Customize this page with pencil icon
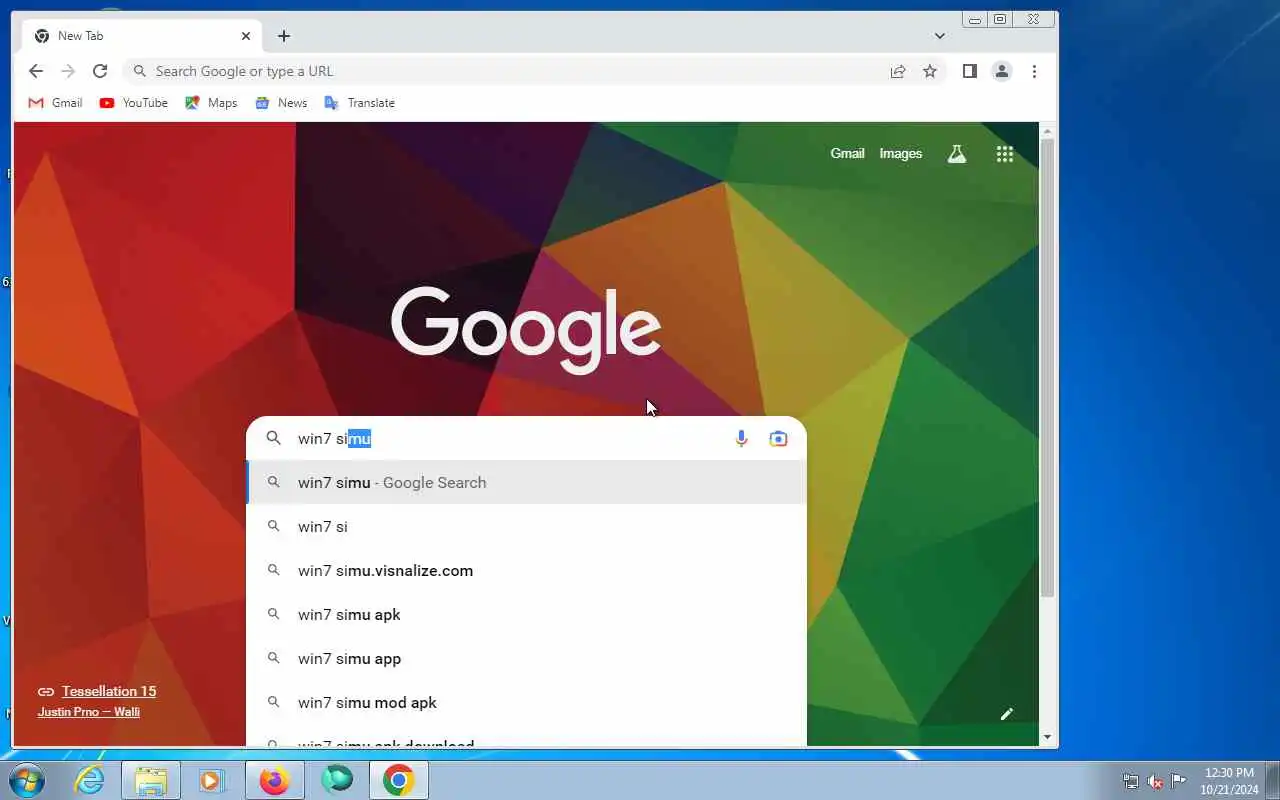 coord(1007,714)
